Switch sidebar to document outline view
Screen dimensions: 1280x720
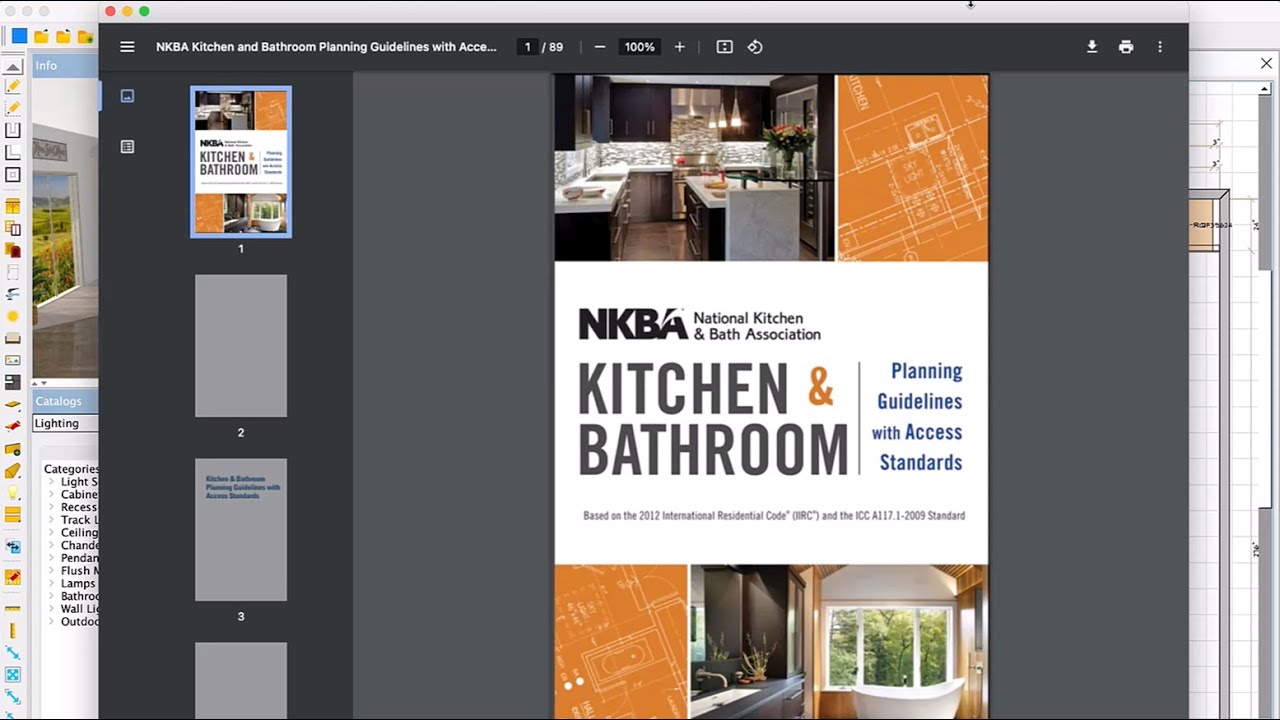127,147
